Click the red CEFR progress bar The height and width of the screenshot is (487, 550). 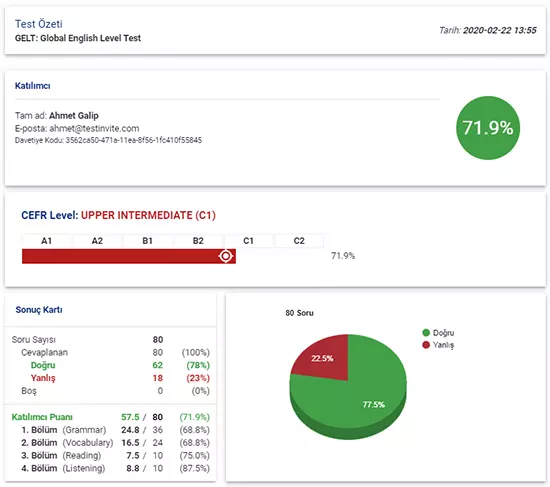129,256
